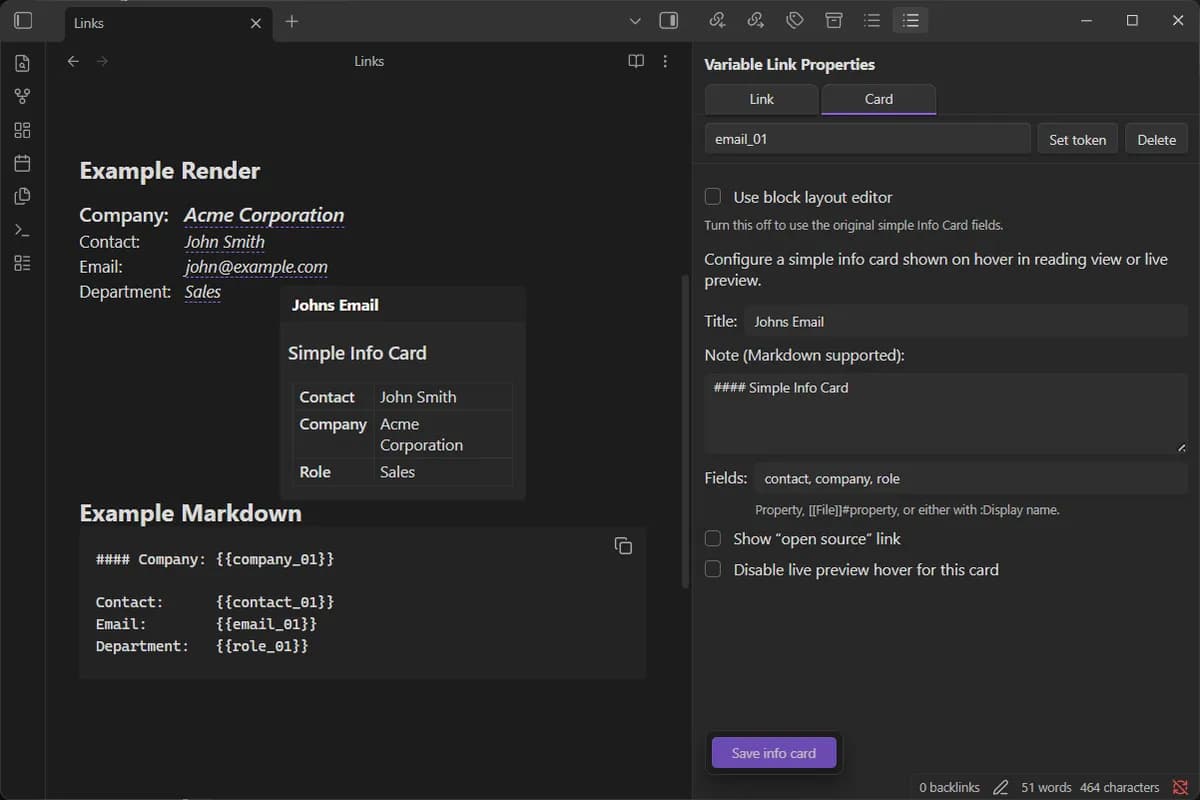Open a new tab with plus
Screen dimensions: 1200x800
292,21
